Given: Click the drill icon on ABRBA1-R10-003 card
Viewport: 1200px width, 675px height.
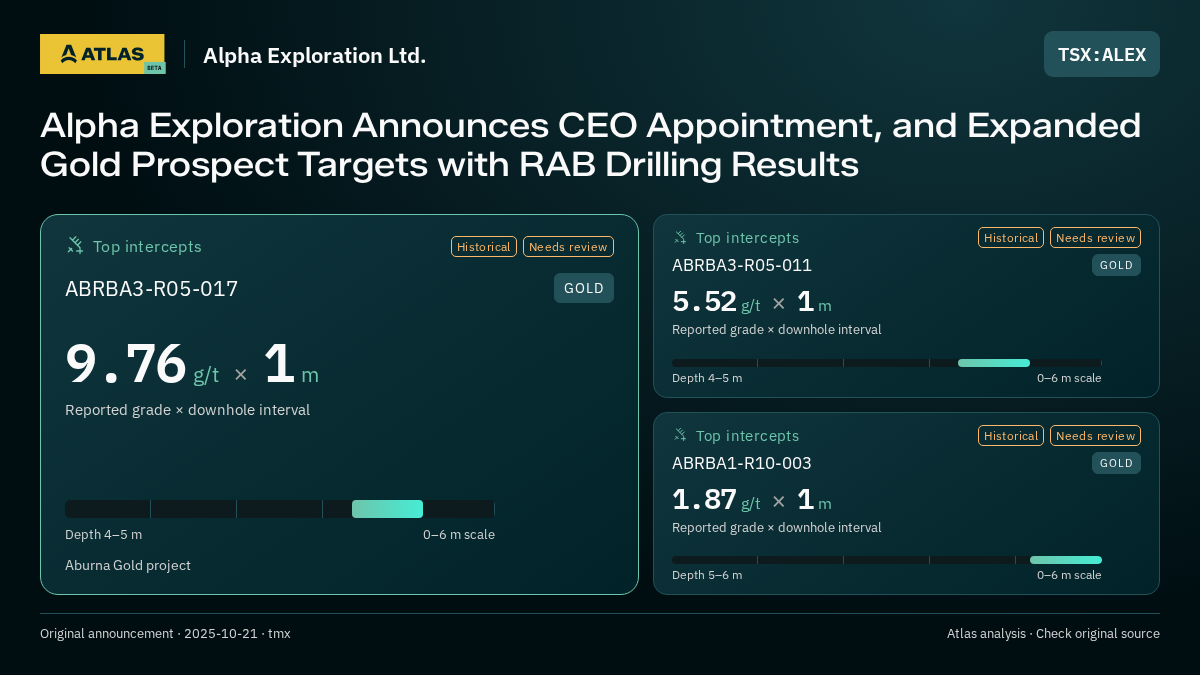Looking at the screenshot, I should pos(680,435).
